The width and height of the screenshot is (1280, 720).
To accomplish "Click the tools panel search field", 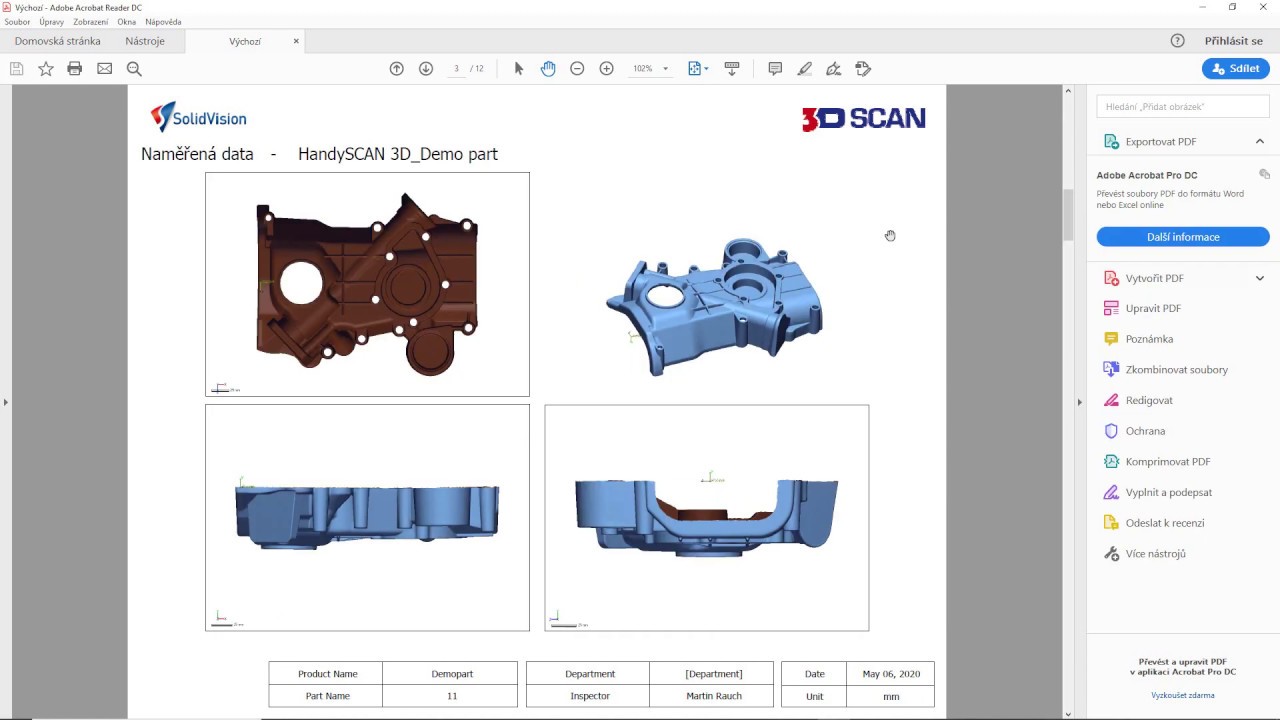I will click(1182, 106).
